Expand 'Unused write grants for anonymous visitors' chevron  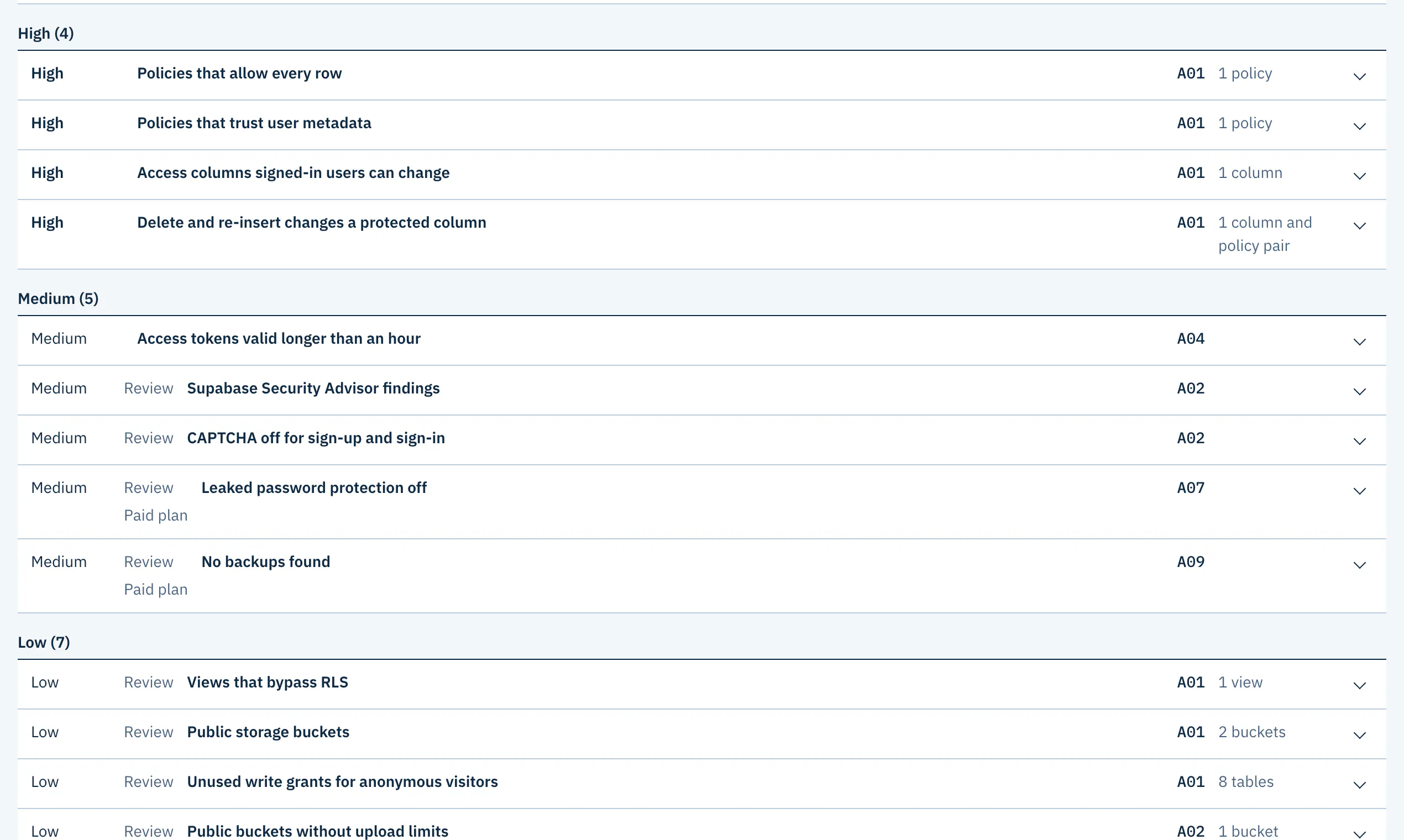pyautogui.click(x=1359, y=786)
